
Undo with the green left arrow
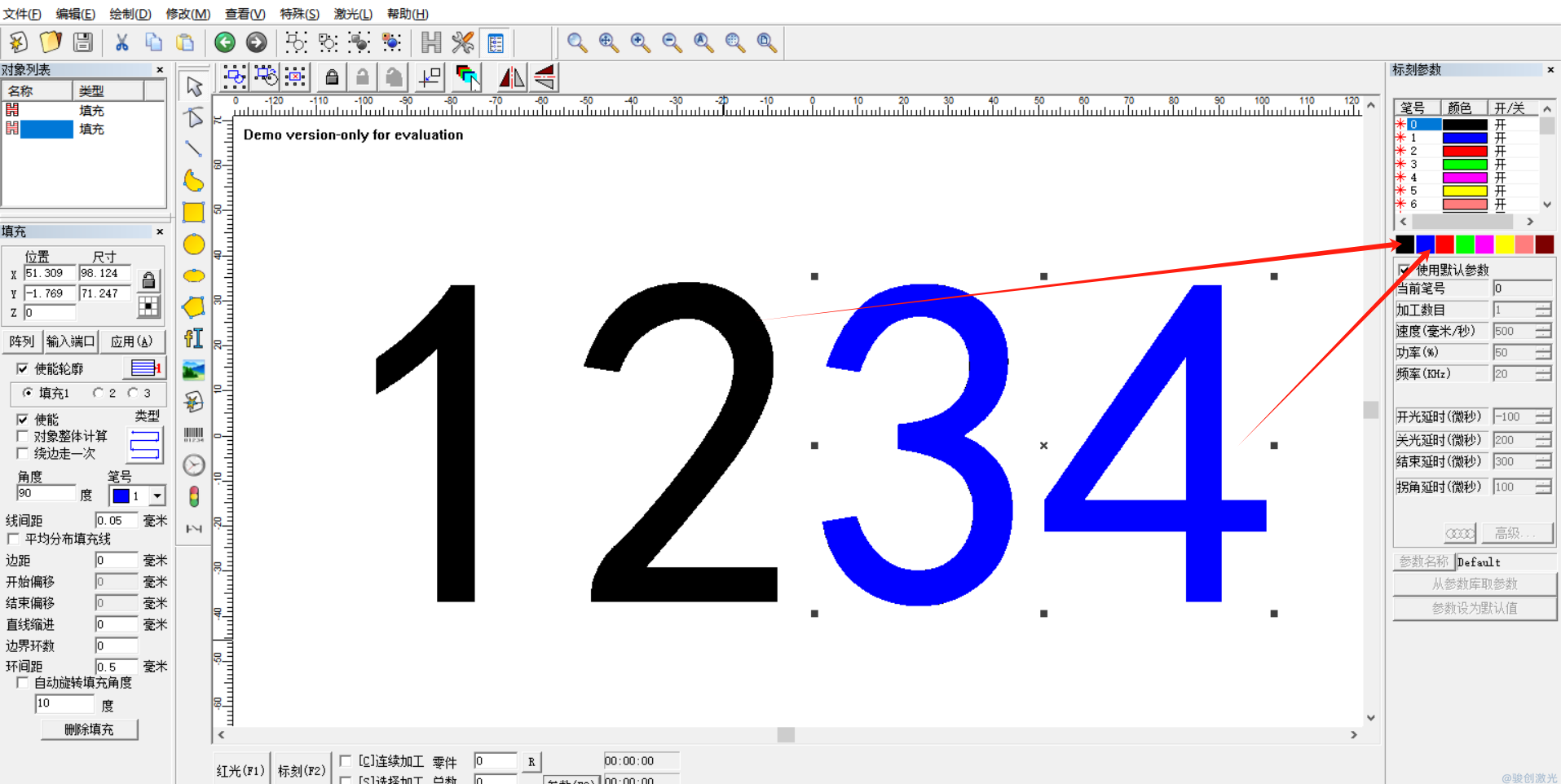pos(225,42)
